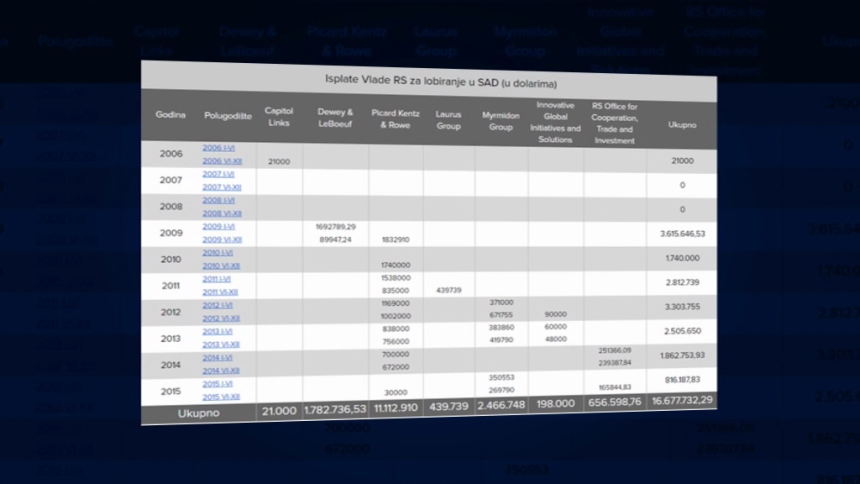Click the Dewey & LeBoeuf total "1.782.736,53"

click(335, 409)
